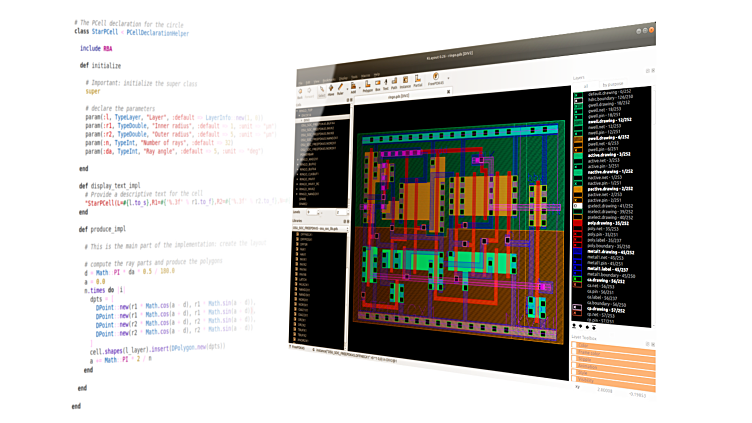Screen dimensions: 752x423
Task: Select layer active.drawing - 3/252
Action: 609,154
